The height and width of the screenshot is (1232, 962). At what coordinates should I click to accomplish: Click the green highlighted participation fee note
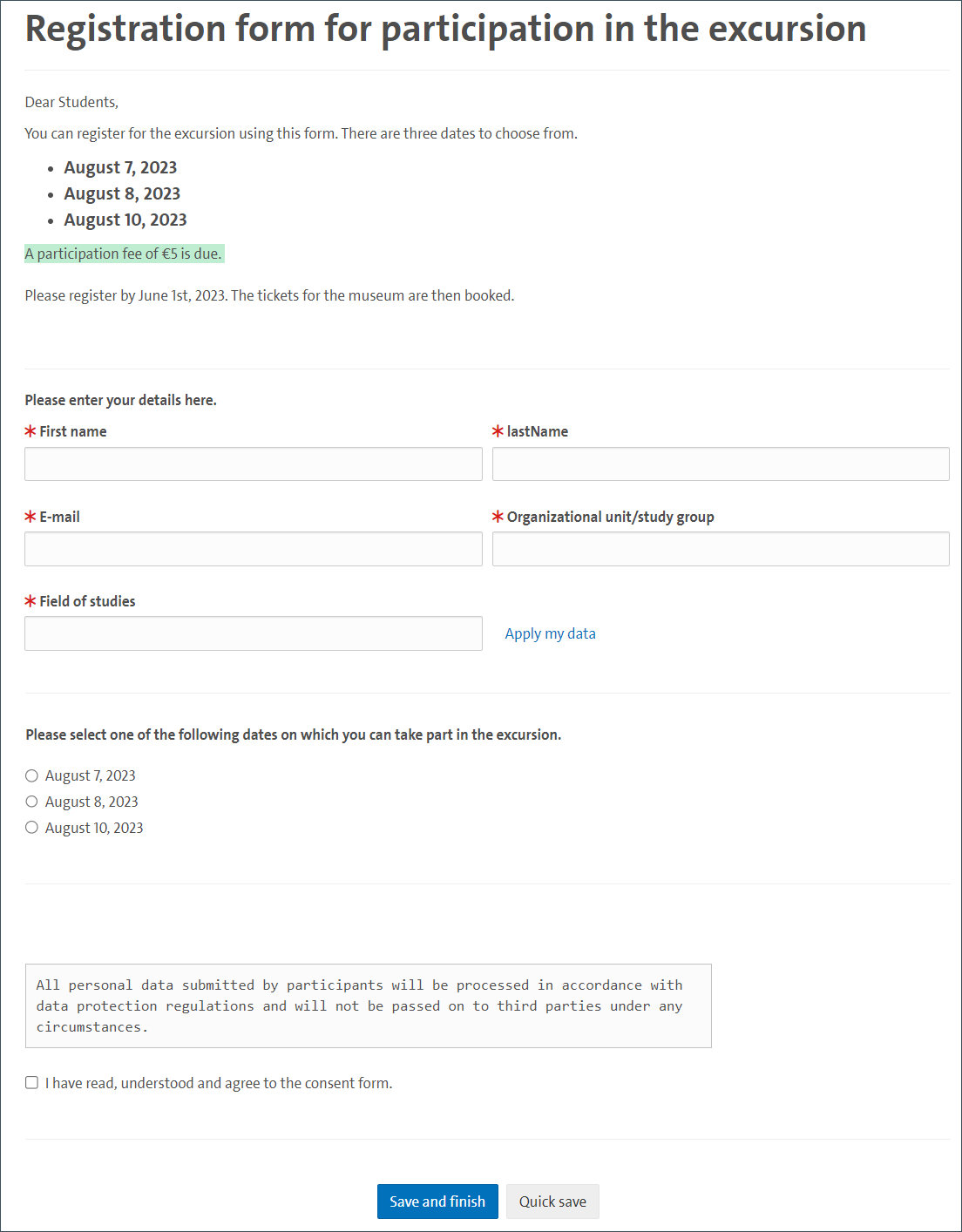pyautogui.click(x=124, y=254)
